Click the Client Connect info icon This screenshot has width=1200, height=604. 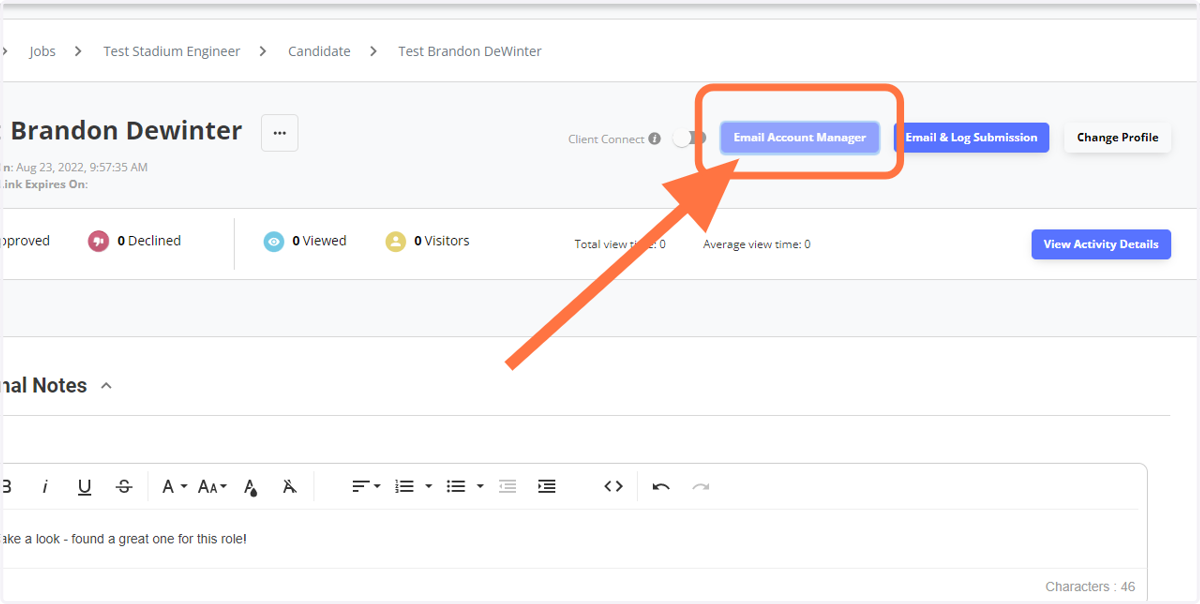pos(655,139)
